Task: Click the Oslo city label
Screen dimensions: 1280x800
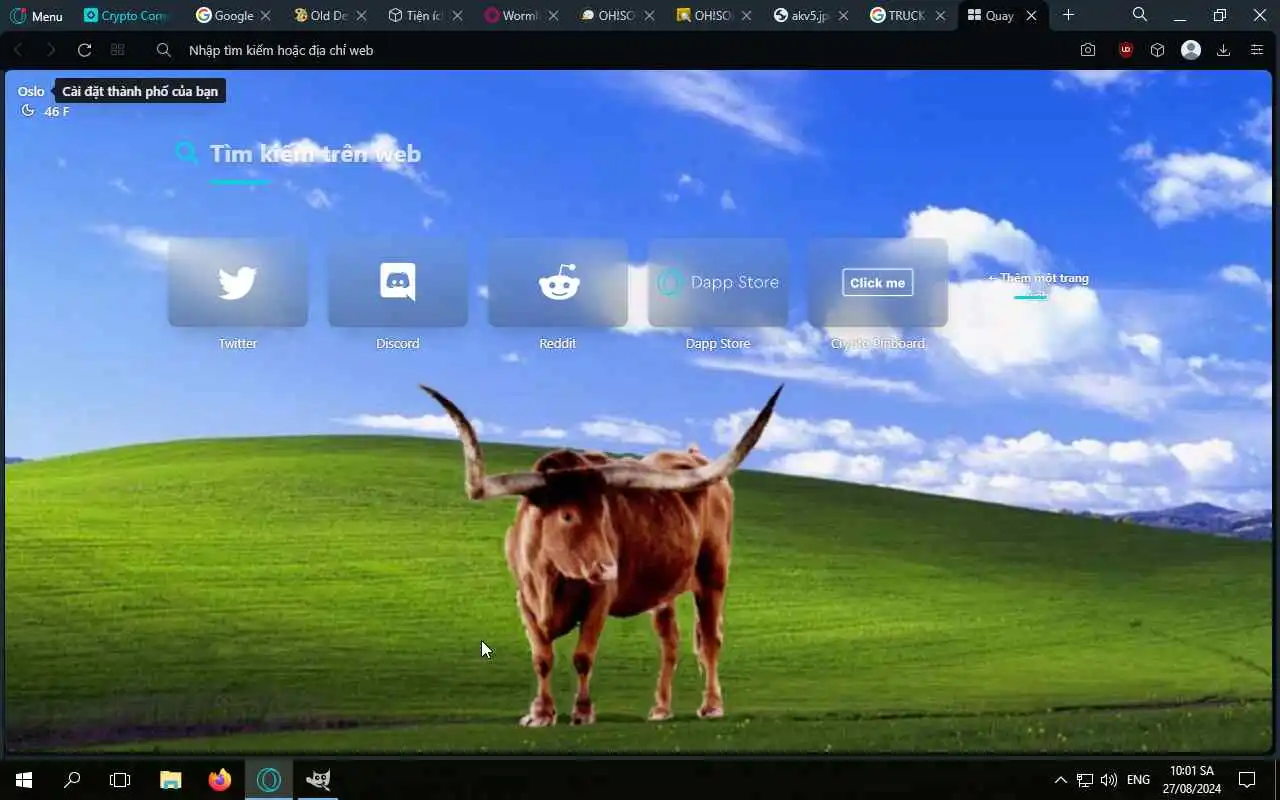Action: coord(31,91)
